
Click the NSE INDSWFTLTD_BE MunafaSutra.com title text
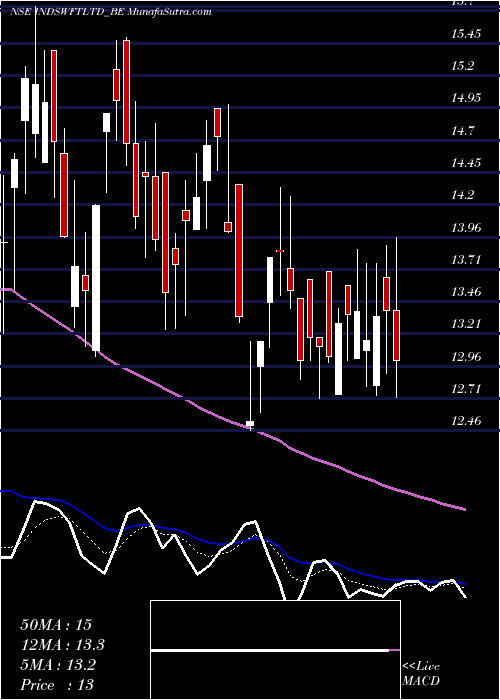point(111,12)
